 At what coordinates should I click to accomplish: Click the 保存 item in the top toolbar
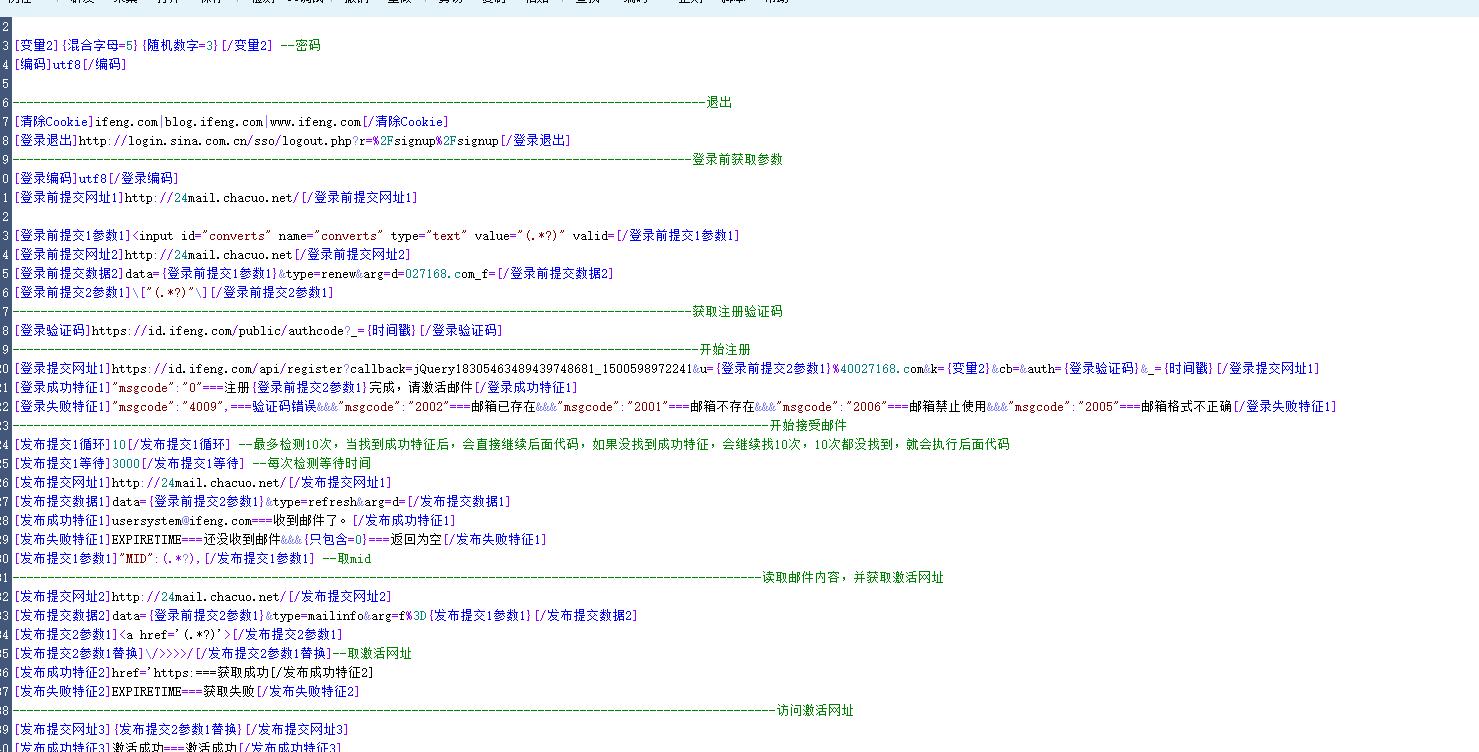[211, 2]
